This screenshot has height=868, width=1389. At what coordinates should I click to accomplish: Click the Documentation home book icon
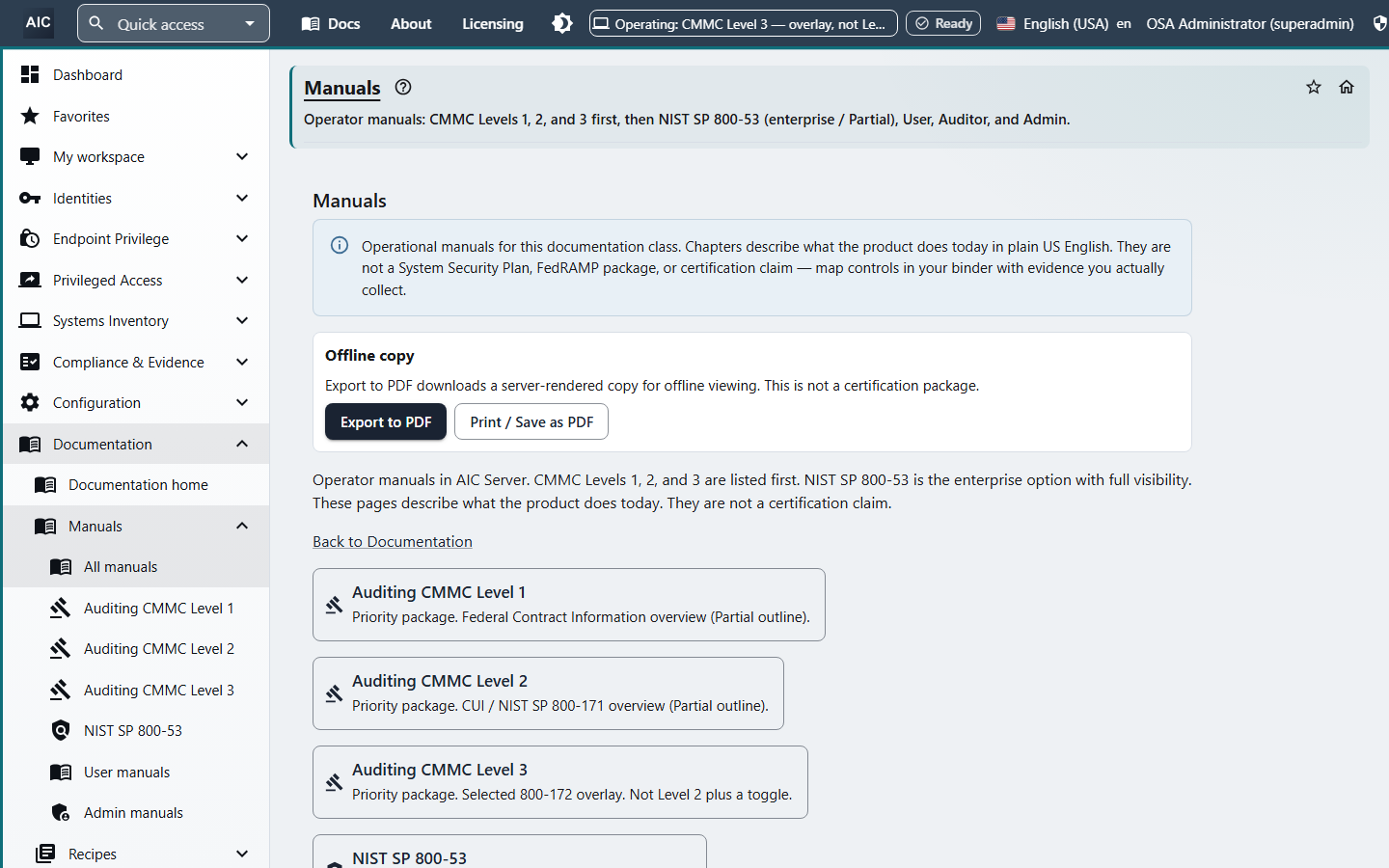45,485
